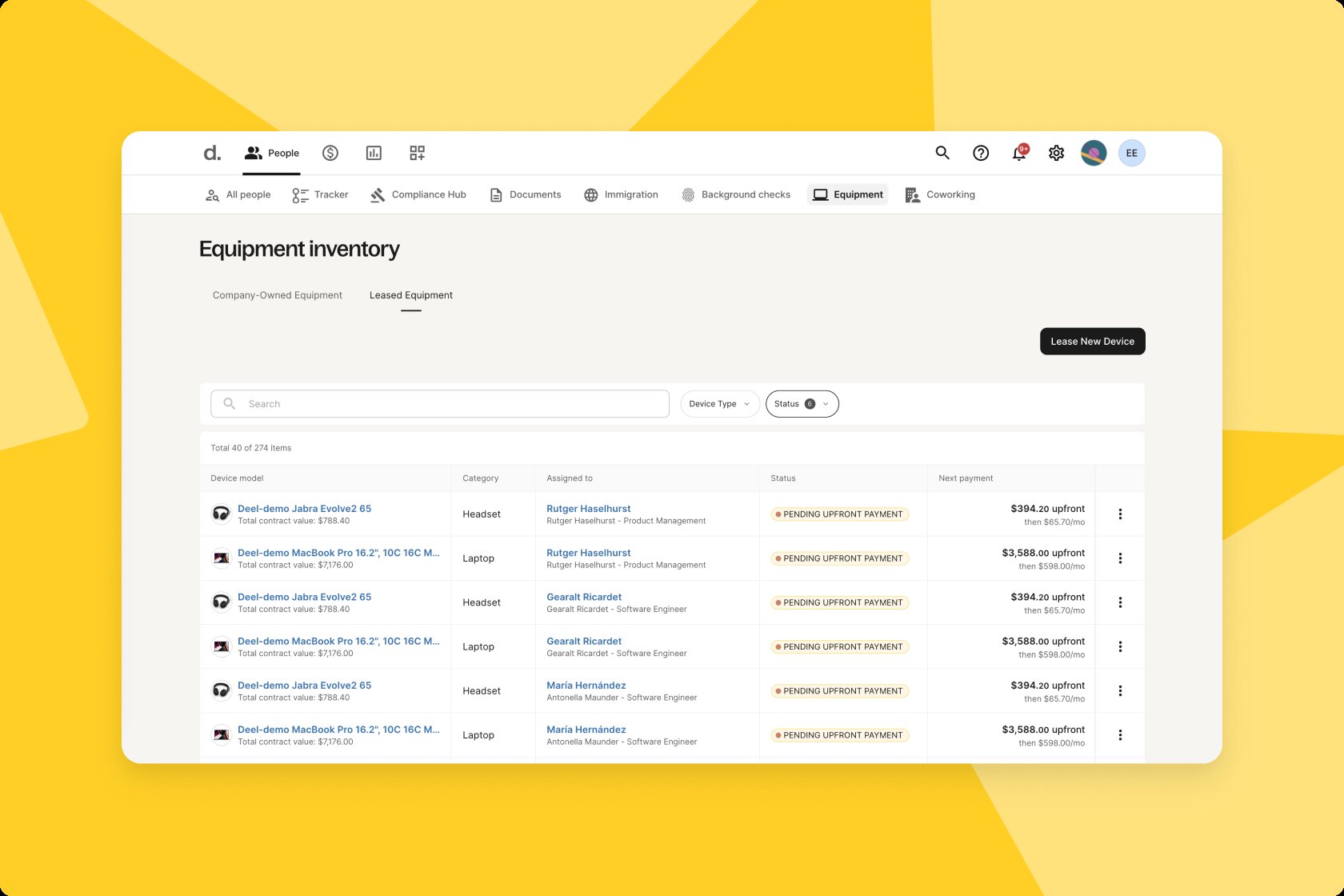This screenshot has width=1344, height=896.
Task: Open the help question mark icon
Action: [x=981, y=153]
